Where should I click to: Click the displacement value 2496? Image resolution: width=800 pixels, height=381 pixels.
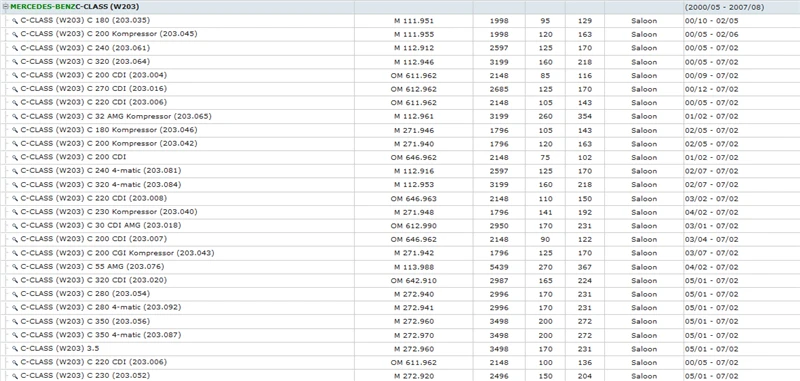pos(499,376)
